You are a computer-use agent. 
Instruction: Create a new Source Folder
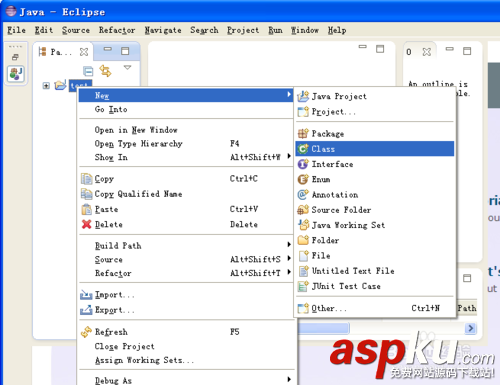375,210
